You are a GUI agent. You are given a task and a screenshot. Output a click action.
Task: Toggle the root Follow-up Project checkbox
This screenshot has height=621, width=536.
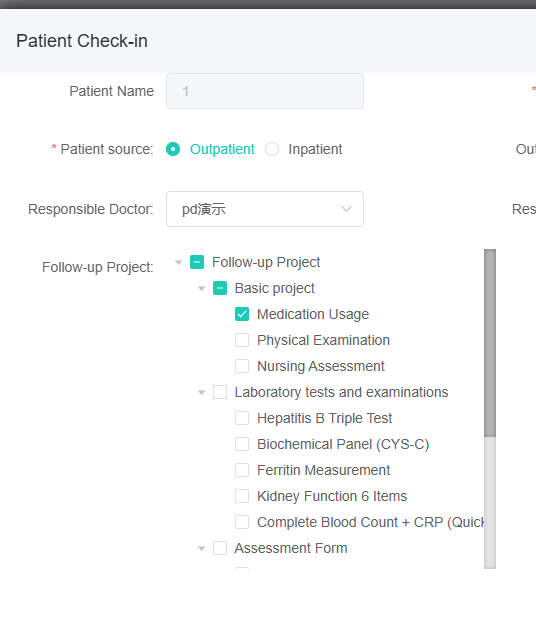click(197, 262)
